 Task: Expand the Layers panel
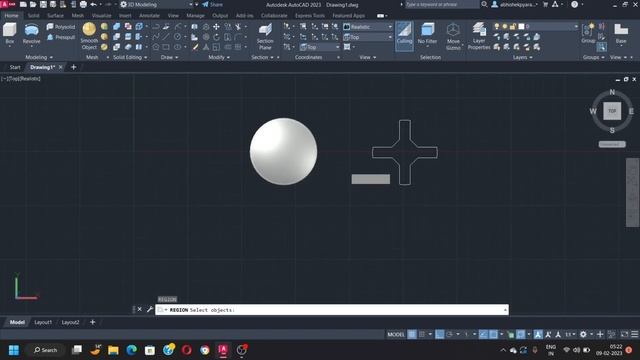click(x=522, y=57)
